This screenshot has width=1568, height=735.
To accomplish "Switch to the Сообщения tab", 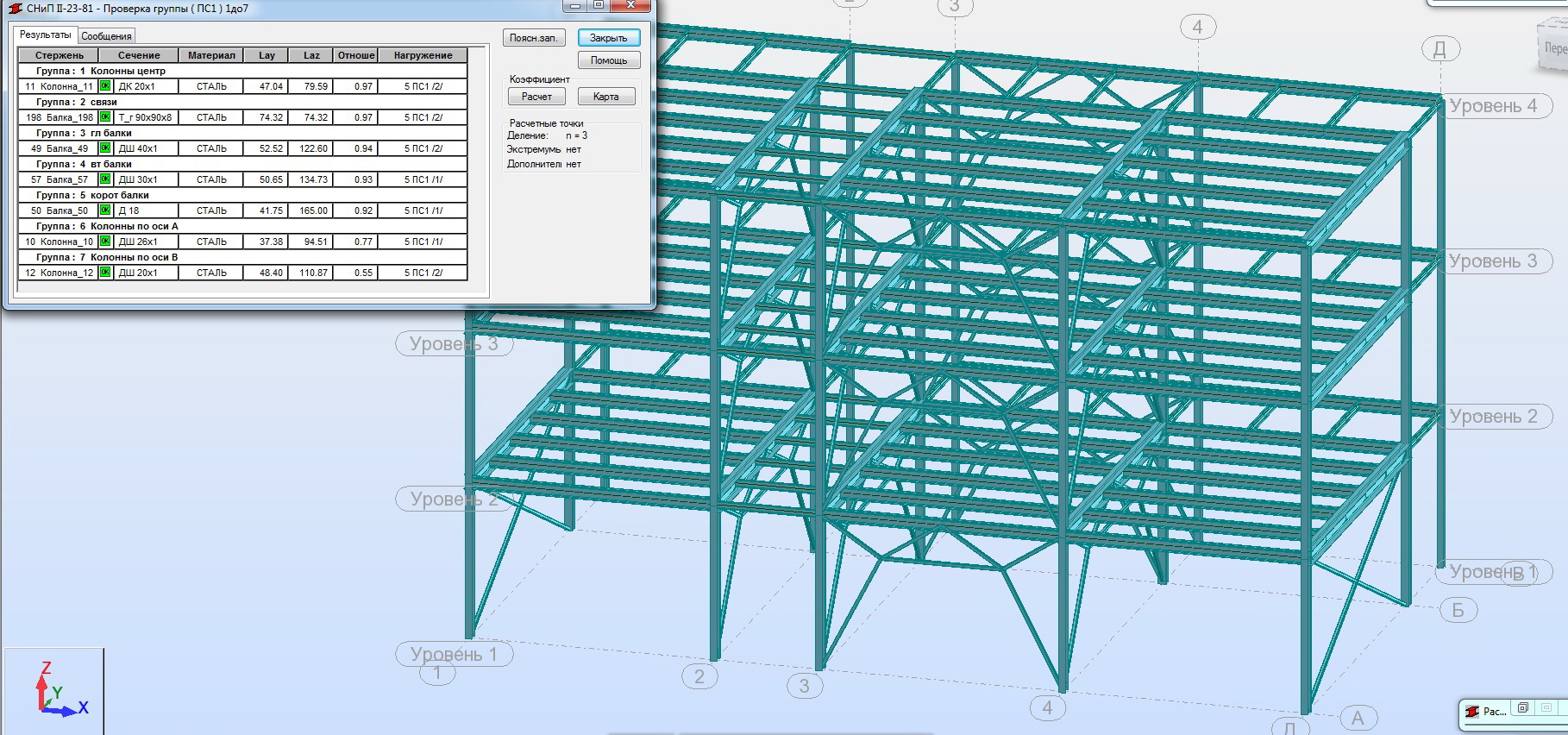I will pos(106,36).
